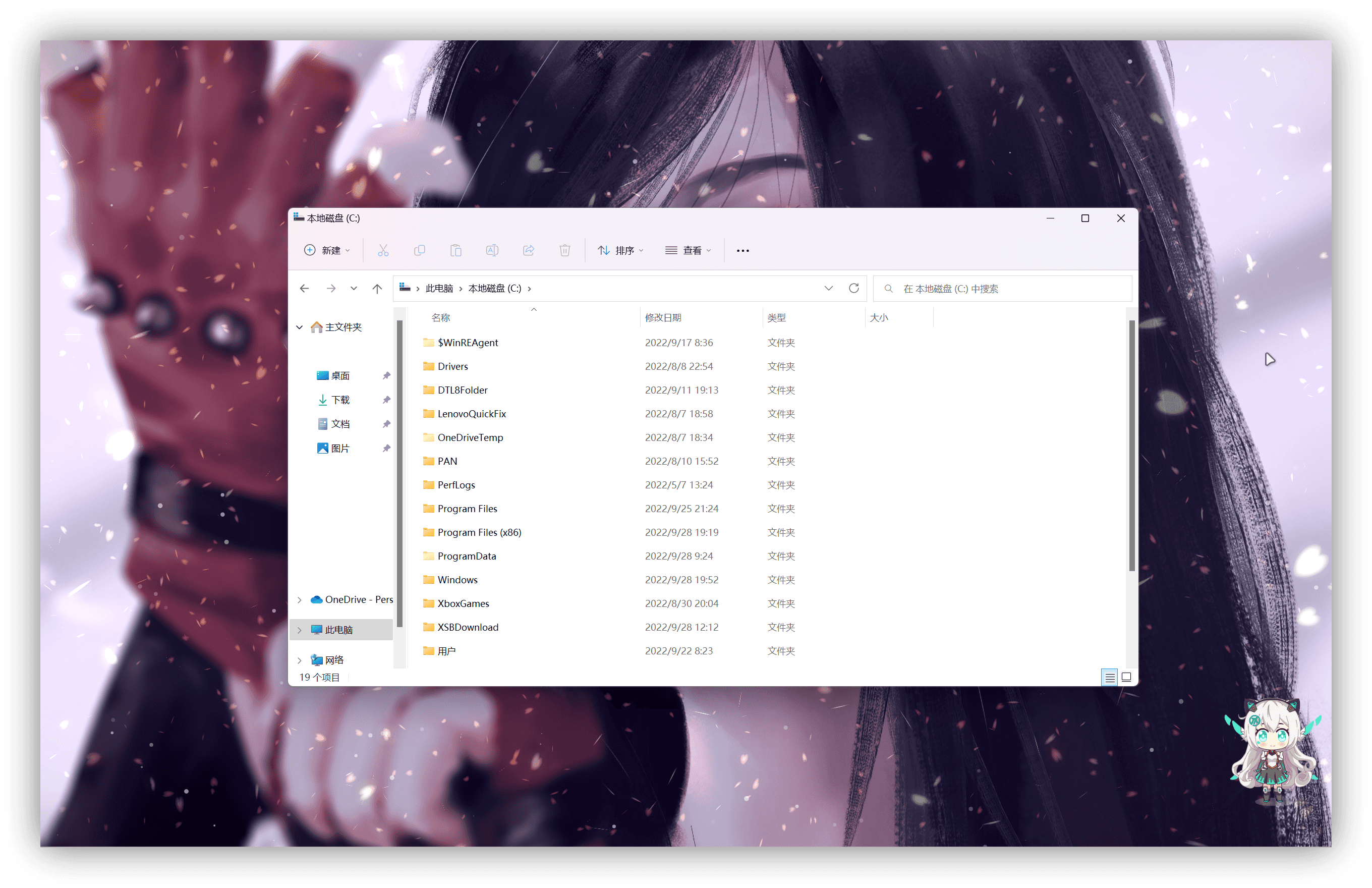Click the drive icon in address bar
This screenshot has height=888, width=1372.
405,288
